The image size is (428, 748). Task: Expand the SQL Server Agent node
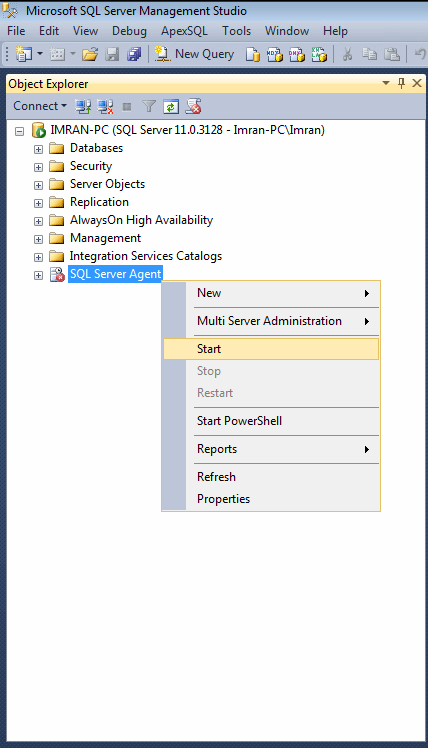coord(38,275)
